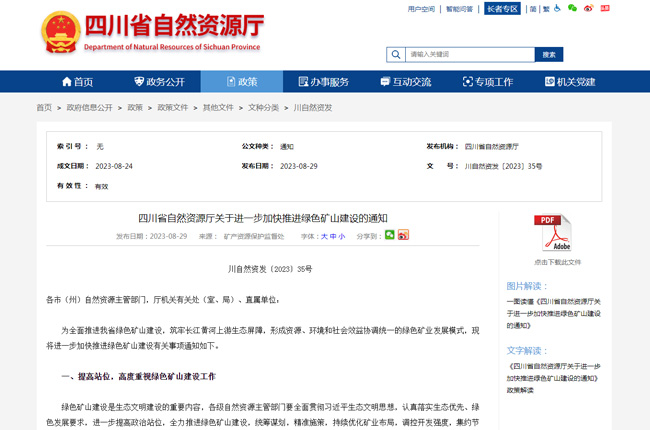
Task: Click the 政策文件 breadcrumb link
Action: click(x=172, y=107)
